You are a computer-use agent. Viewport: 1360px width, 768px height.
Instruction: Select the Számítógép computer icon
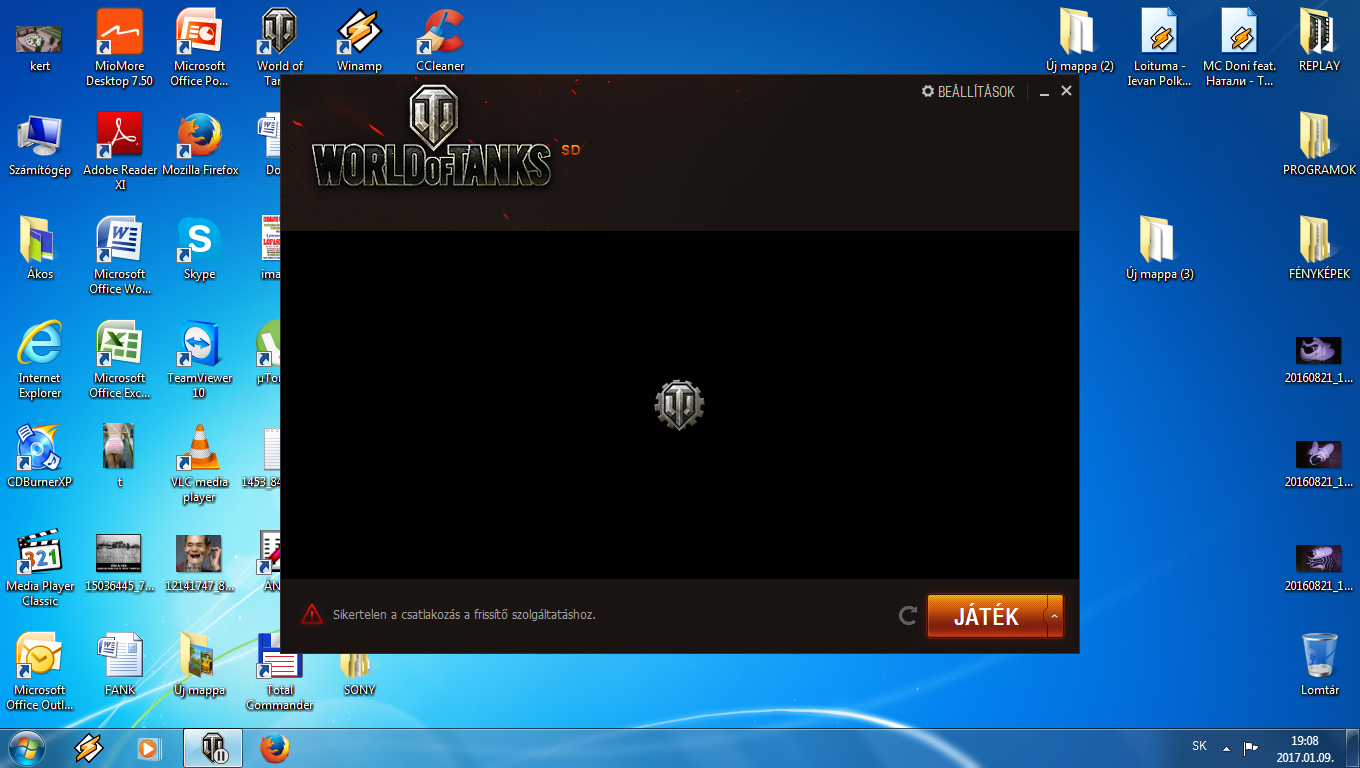click(40, 146)
